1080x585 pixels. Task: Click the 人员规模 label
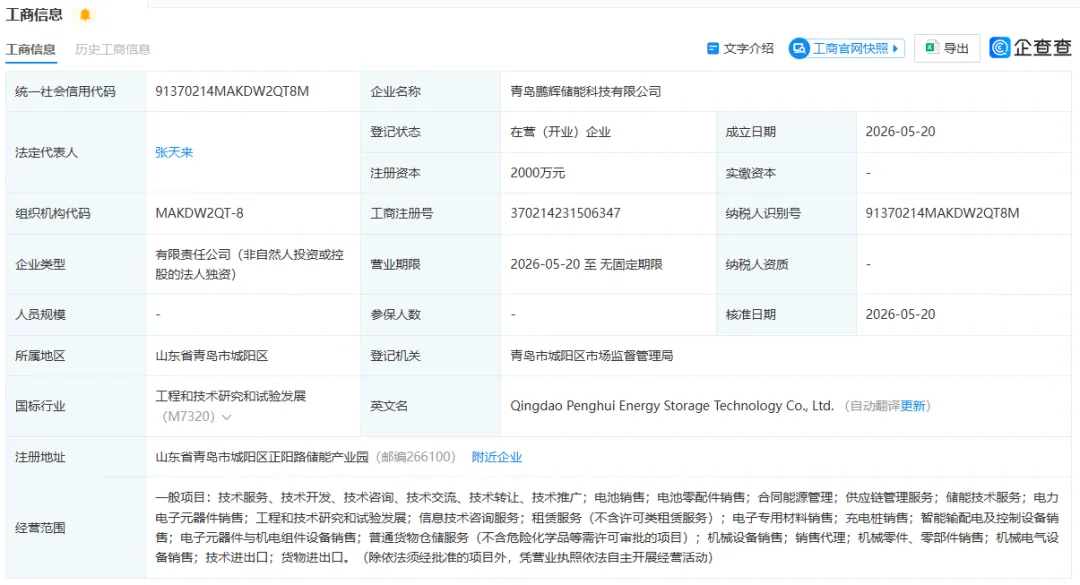40,314
